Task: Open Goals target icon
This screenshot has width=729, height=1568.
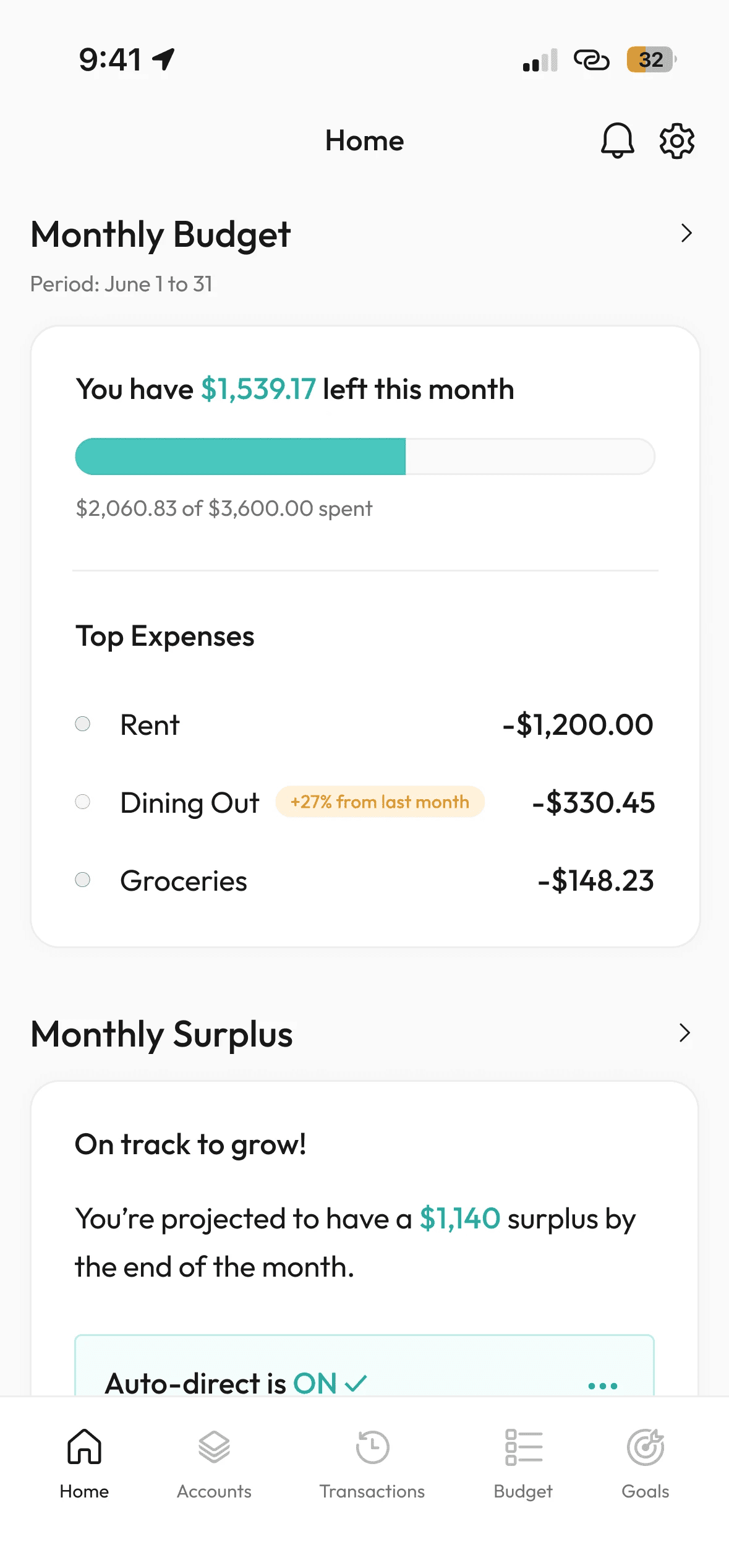Action: [x=646, y=1447]
